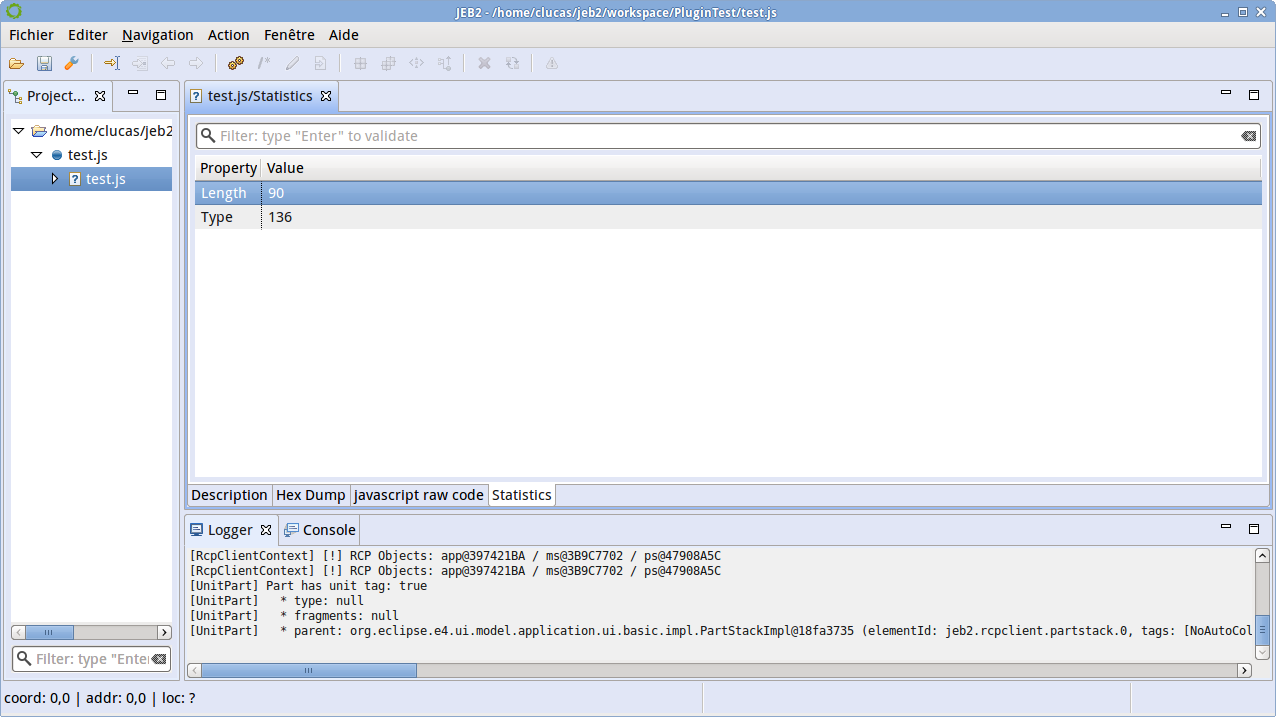Switch to the Description tab
Viewport: 1276px width, 717px height.
[x=229, y=495]
